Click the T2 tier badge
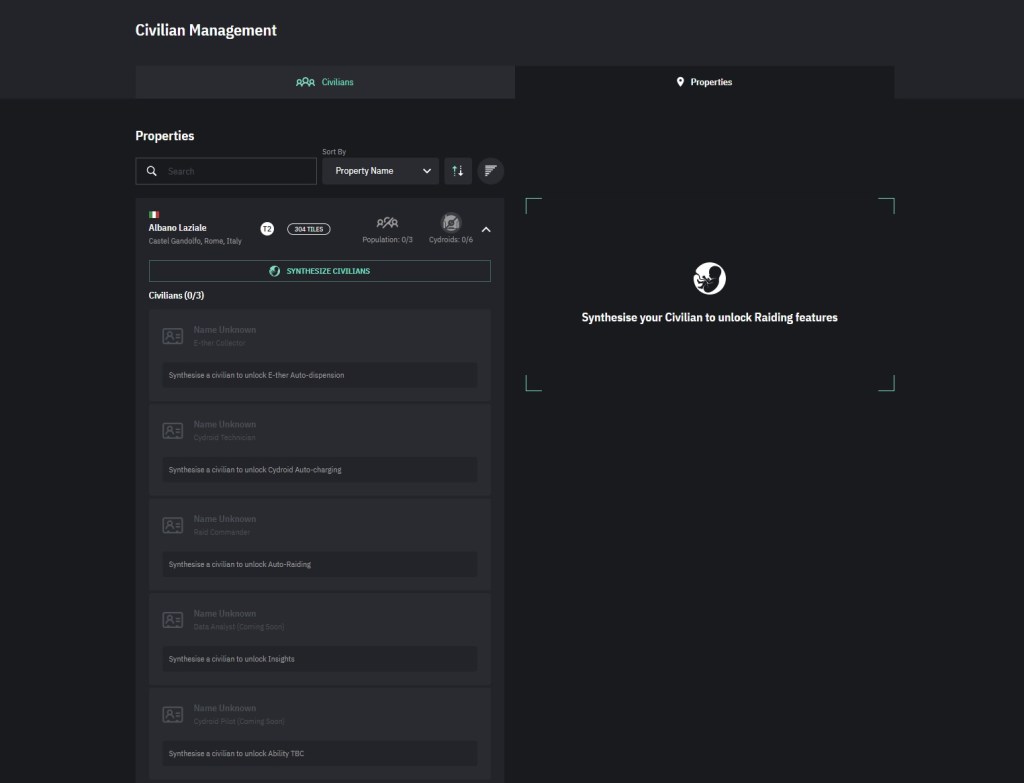Viewport: 1024px width, 783px height. pyautogui.click(x=267, y=229)
